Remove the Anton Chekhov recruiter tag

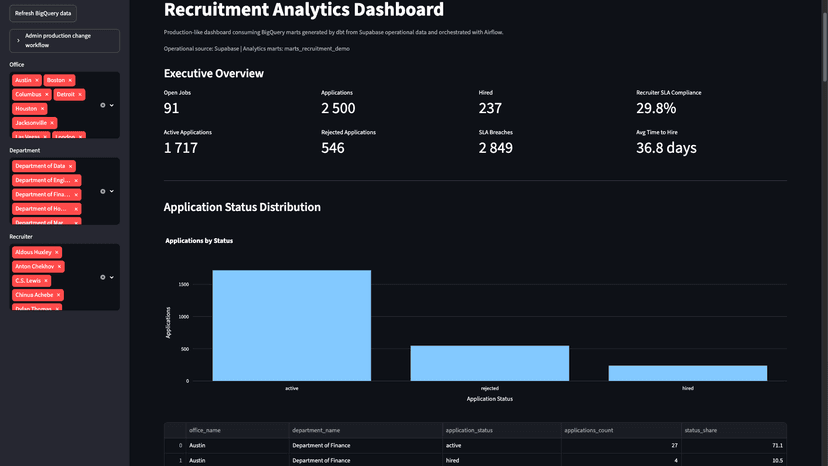tap(59, 267)
